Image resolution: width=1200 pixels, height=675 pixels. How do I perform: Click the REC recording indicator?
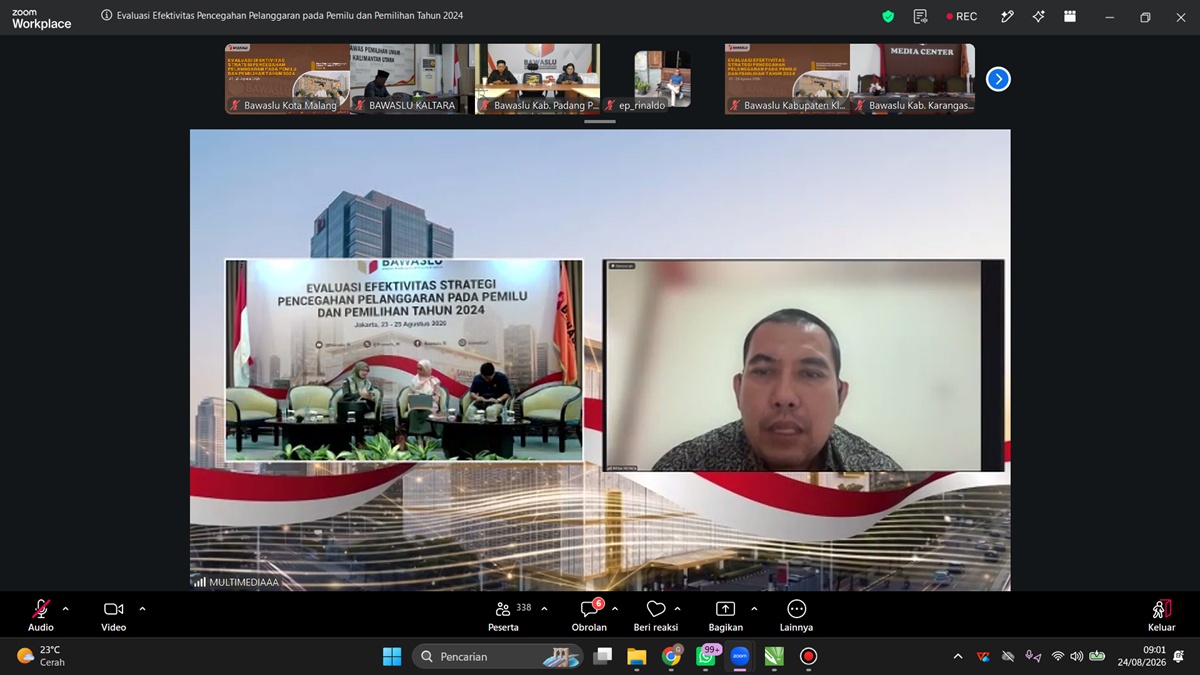962,16
